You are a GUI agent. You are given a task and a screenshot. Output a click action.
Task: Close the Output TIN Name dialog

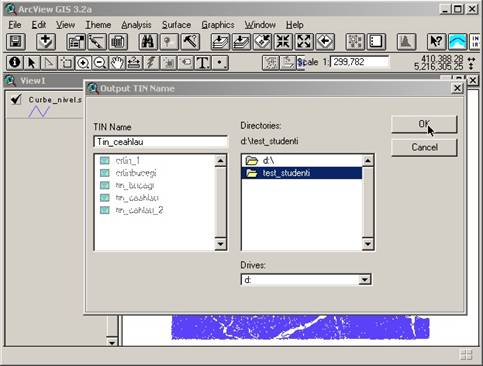pyautogui.click(x=457, y=88)
